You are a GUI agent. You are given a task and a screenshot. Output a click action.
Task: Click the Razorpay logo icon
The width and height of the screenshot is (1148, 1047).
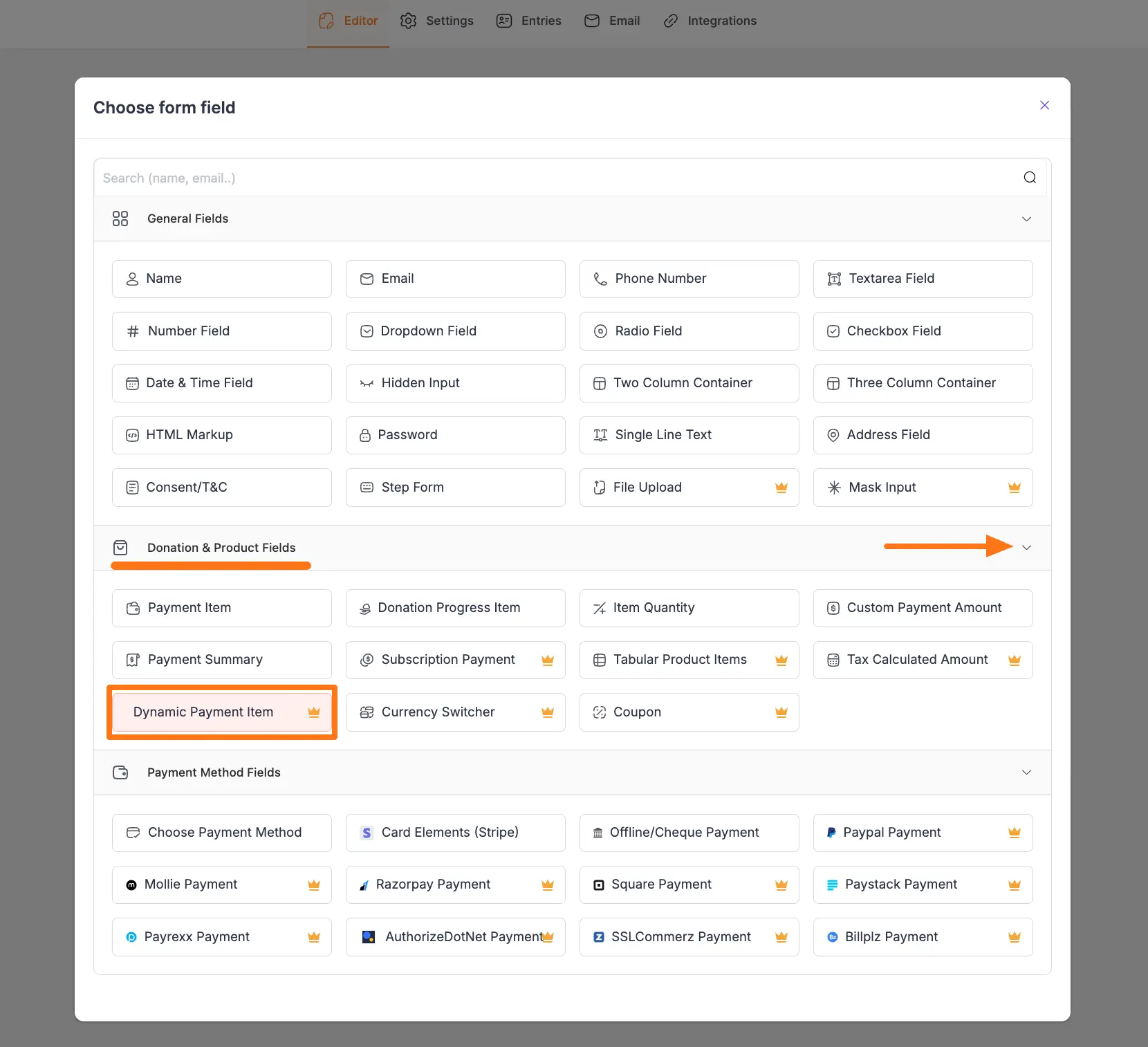pyautogui.click(x=364, y=884)
